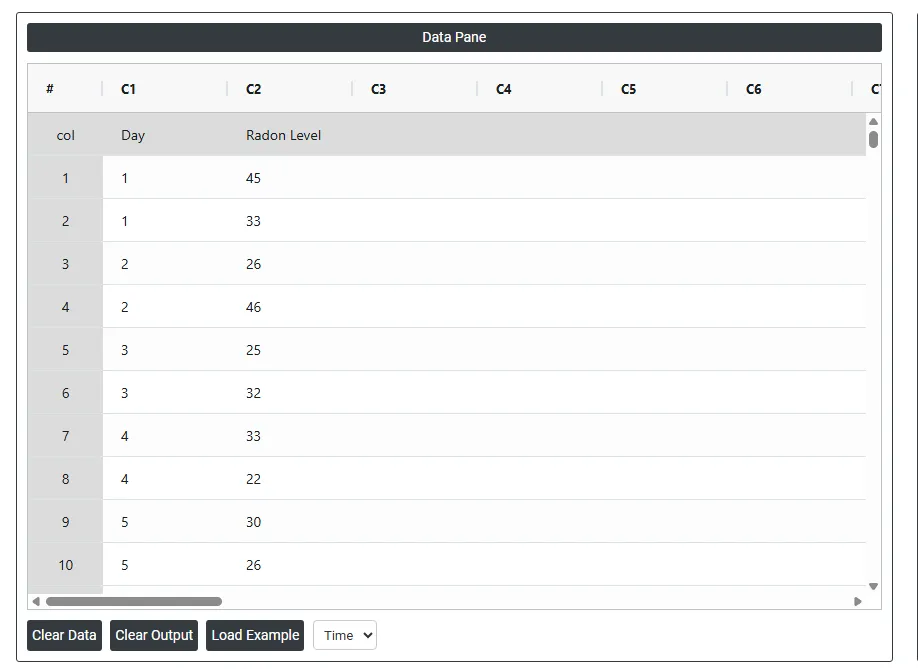This screenshot has height=669, width=918.
Task: Click Day value in row 6
Action: [x=165, y=393]
